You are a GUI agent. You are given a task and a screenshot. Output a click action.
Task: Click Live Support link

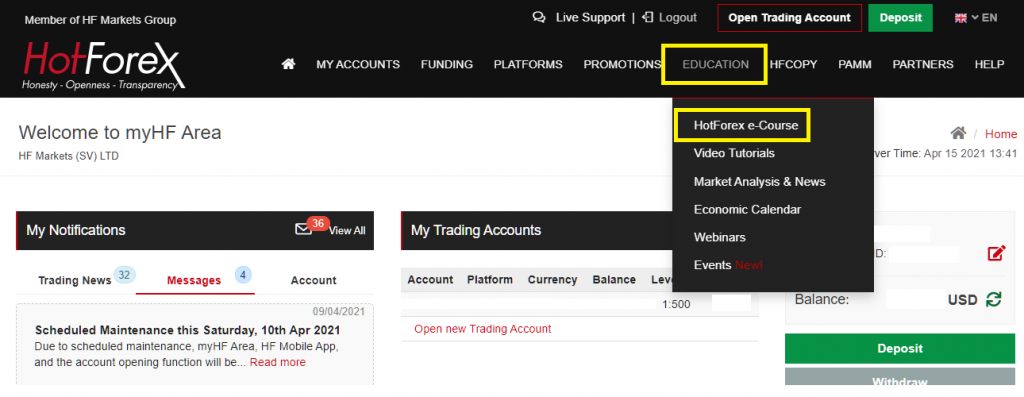590,18
